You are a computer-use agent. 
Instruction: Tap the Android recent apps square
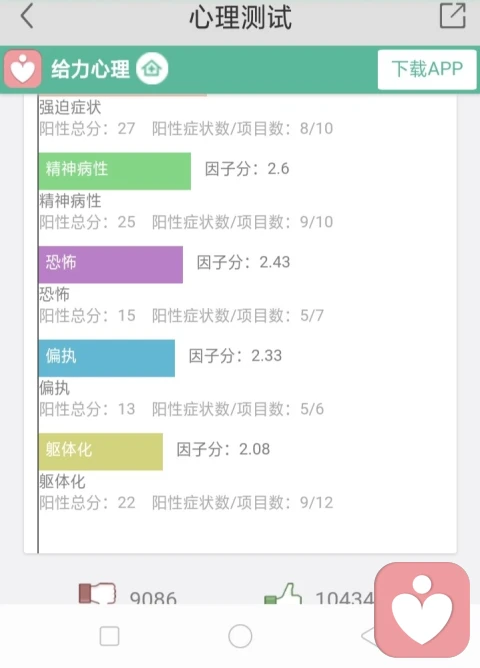(x=109, y=636)
